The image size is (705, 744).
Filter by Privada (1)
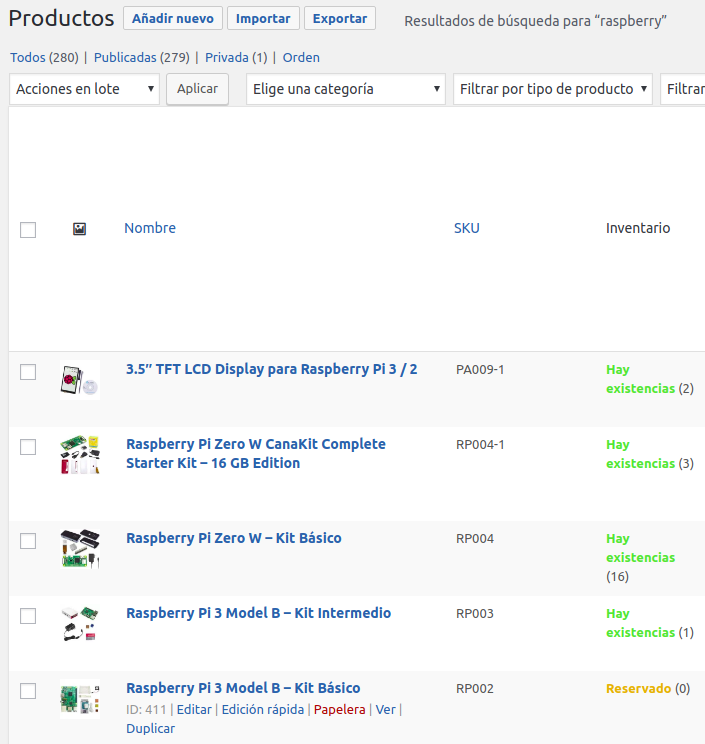click(236, 57)
